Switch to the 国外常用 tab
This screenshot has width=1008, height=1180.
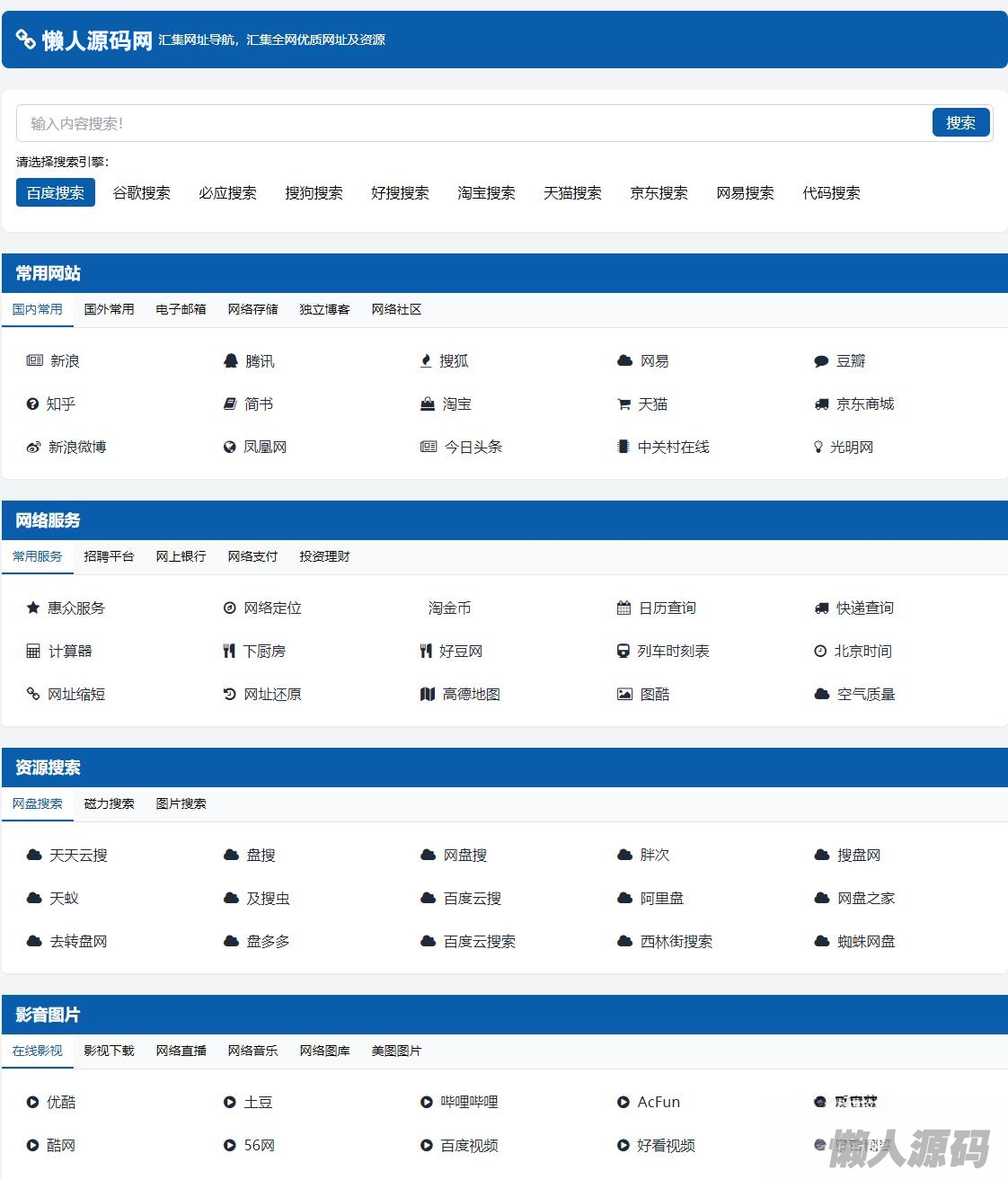click(x=109, y=309)
